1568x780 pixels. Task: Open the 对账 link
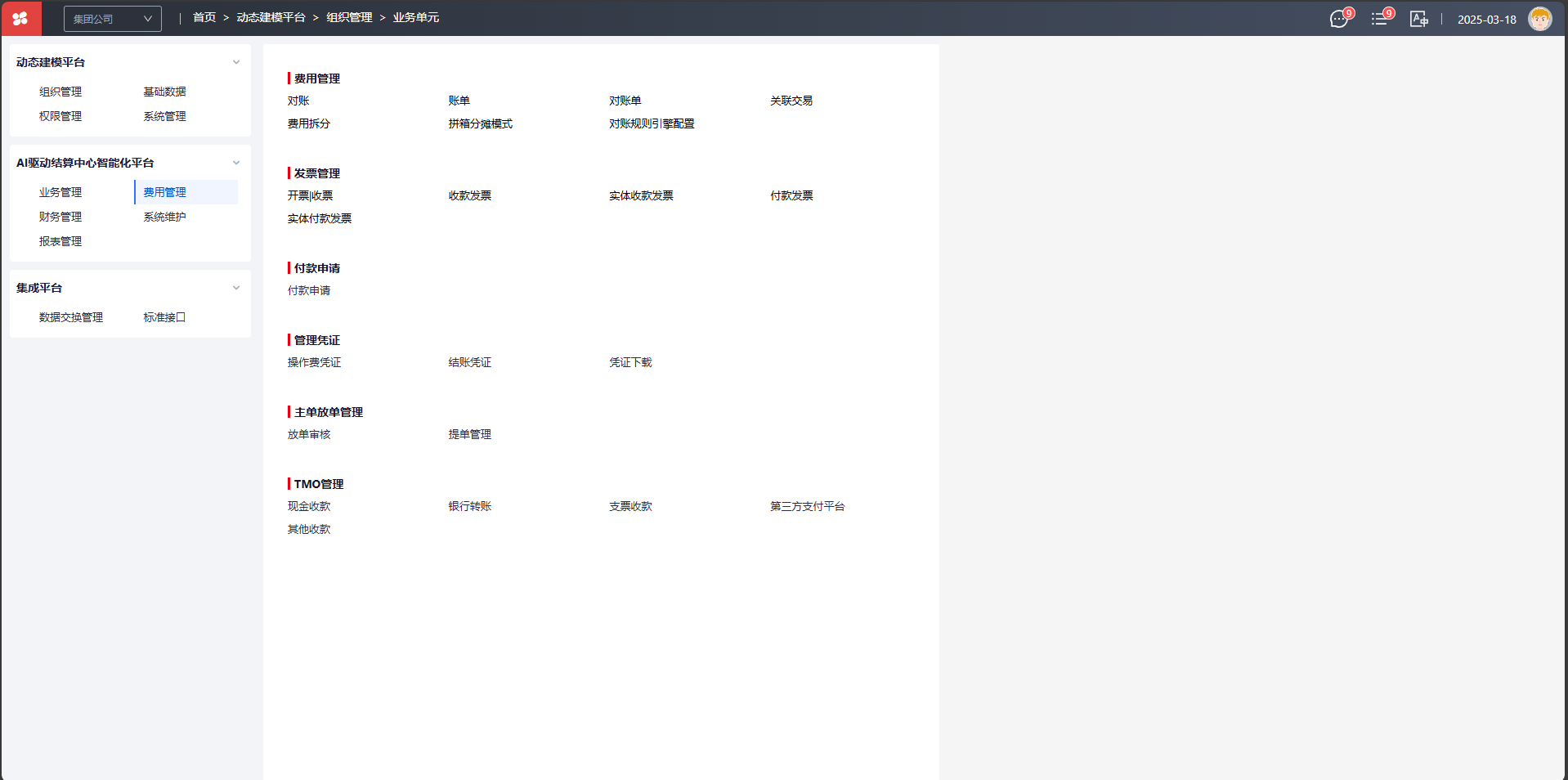[x=298, y=101]
